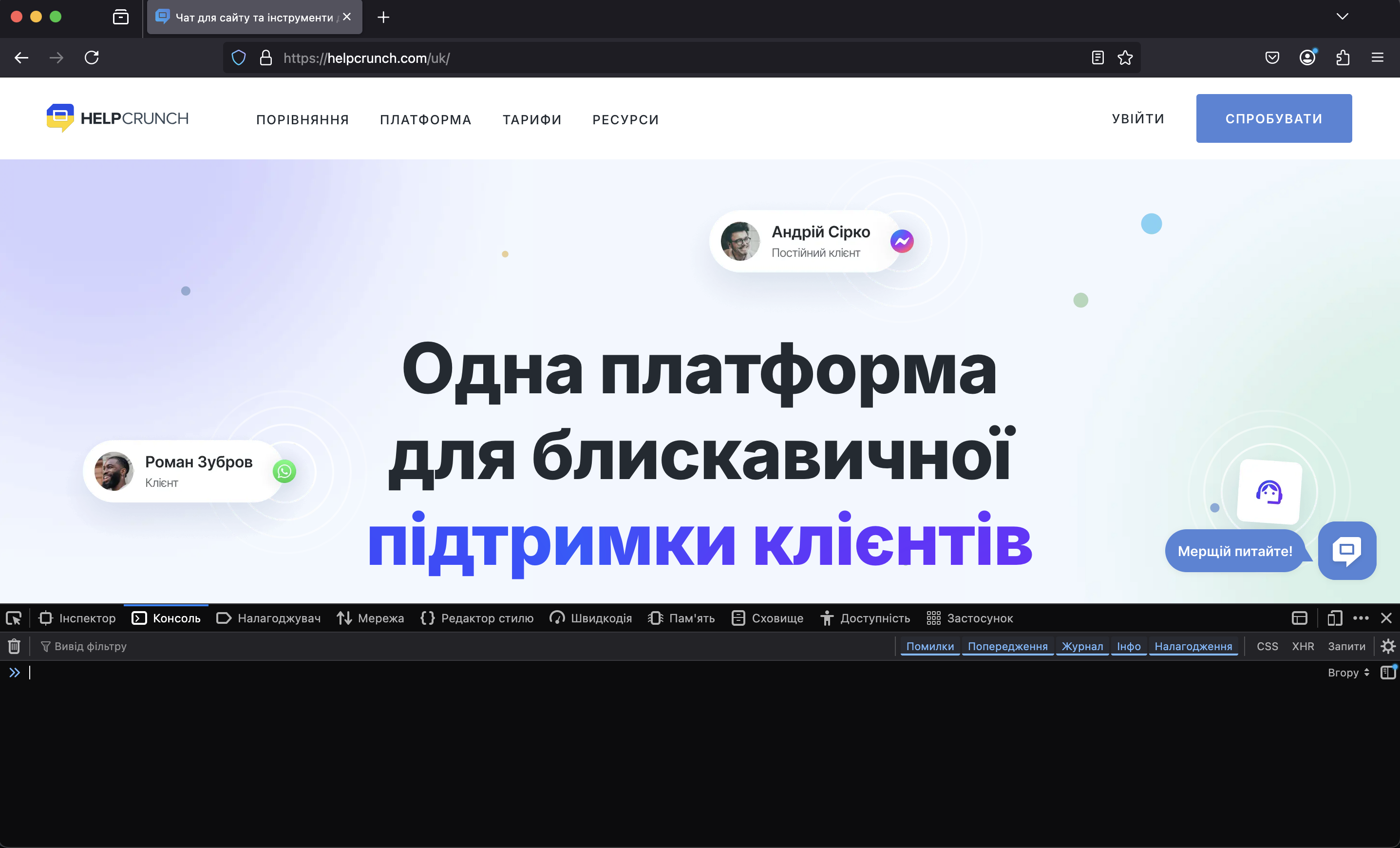Open Pocket save icon in toolbar

tap(1272, 58)
